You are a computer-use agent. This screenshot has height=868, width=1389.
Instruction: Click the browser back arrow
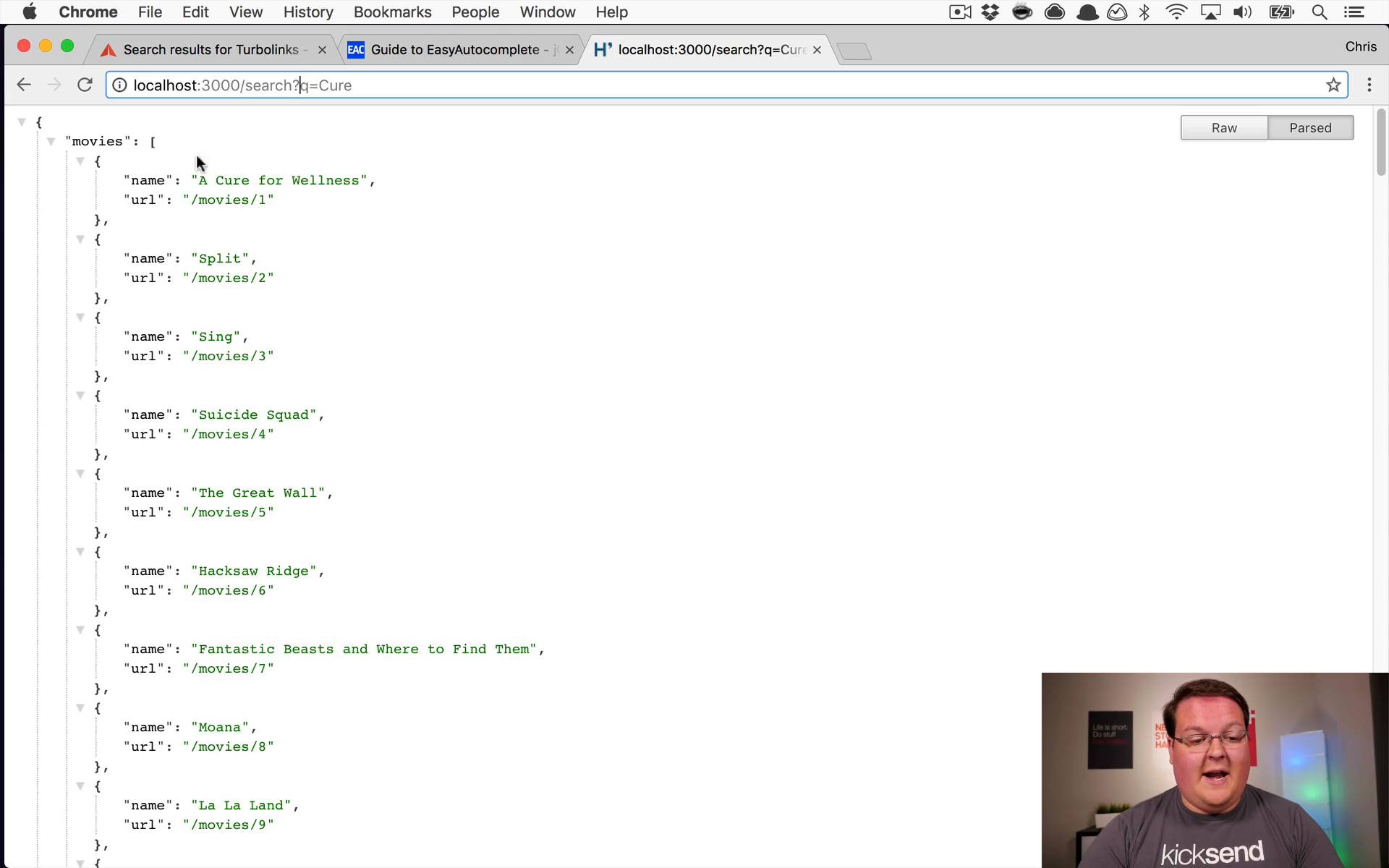24,85
